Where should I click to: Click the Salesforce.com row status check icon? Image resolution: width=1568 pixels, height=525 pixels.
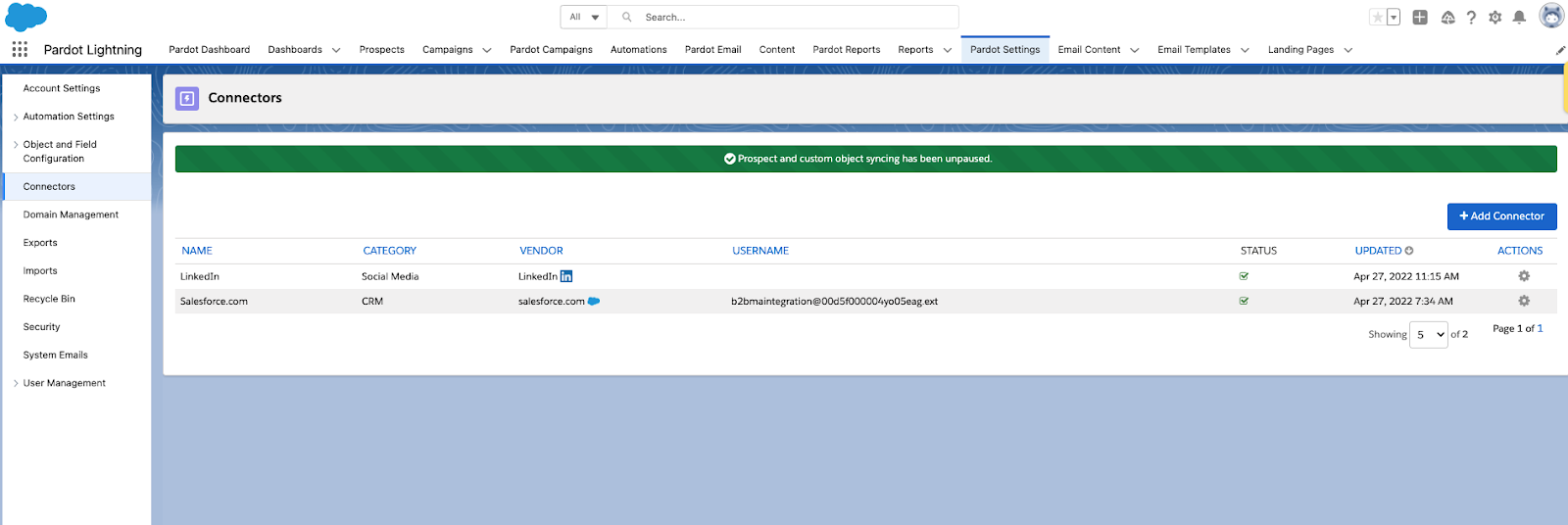point(1244,301)
